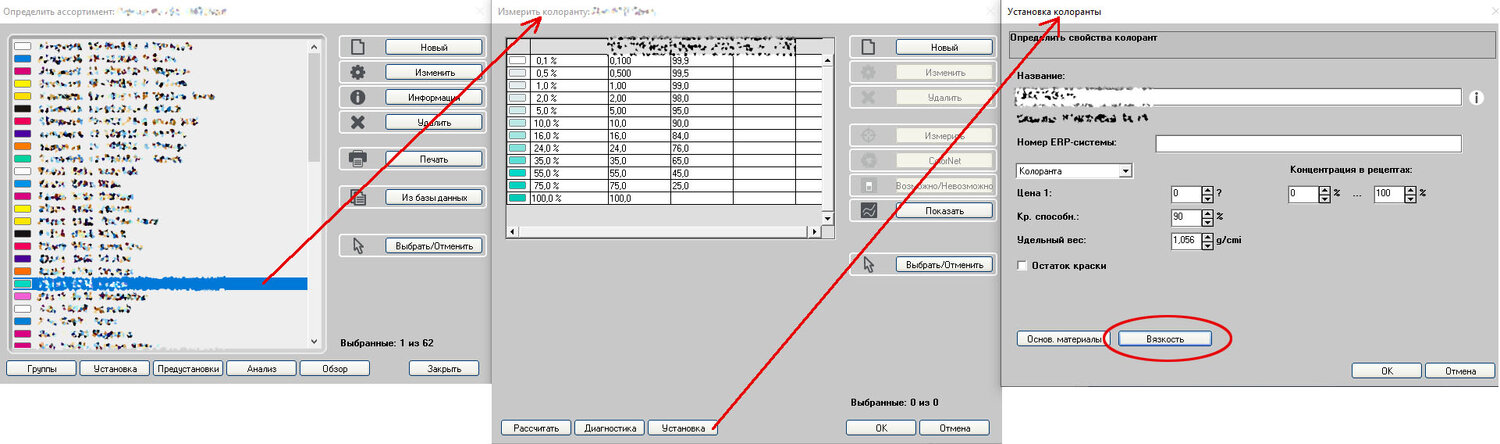Viewport: 1500px width, 444px height.
Task: Click the teal swatch of the highlighted list row
Action: tap(22, 284)
